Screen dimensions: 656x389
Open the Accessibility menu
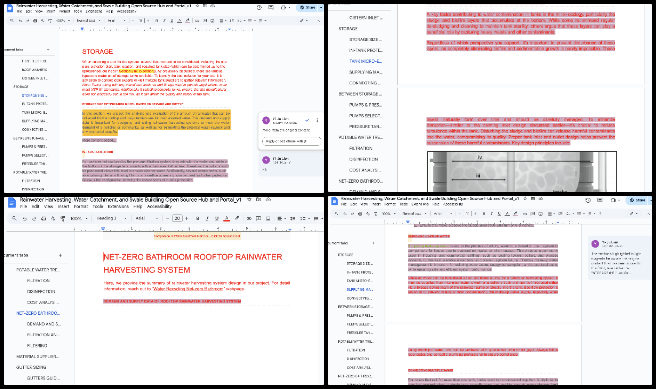[x=159, y=206]
